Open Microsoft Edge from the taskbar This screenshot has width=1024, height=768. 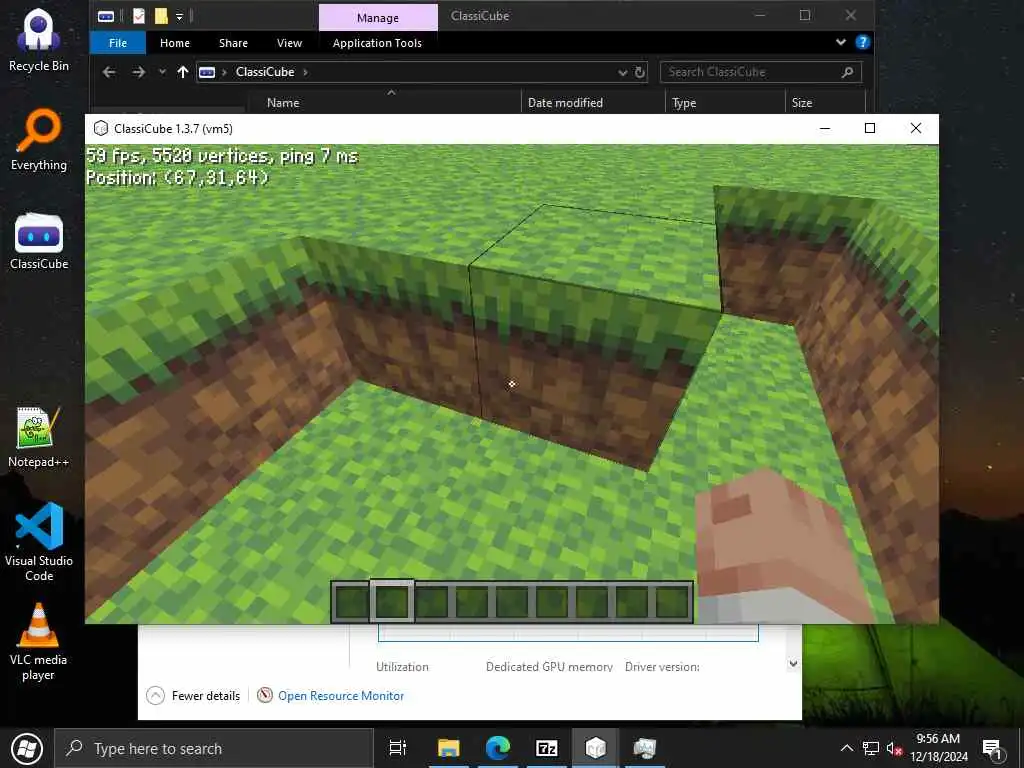tap(498, 748)
